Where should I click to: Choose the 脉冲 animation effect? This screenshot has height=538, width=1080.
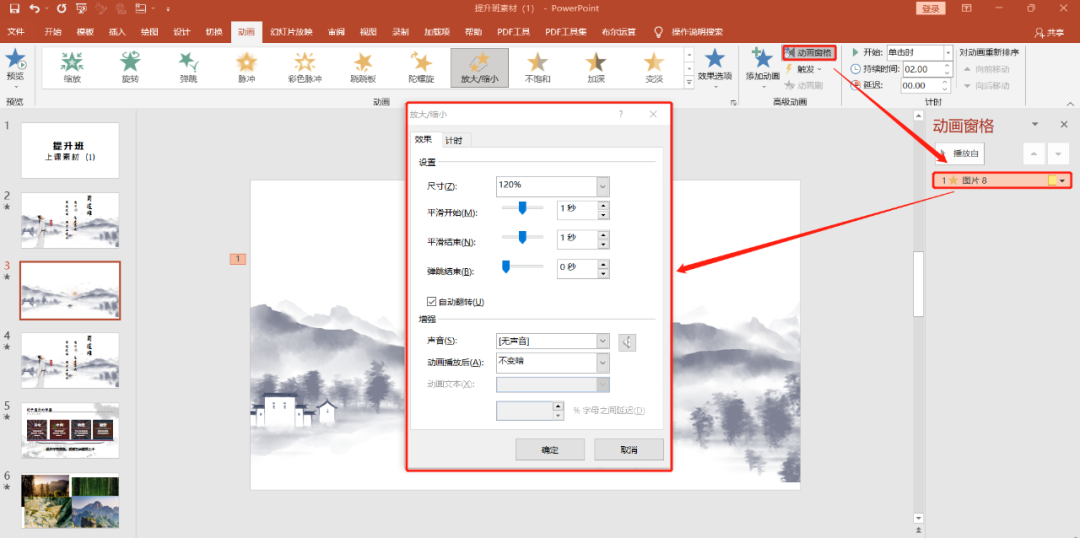247,68
